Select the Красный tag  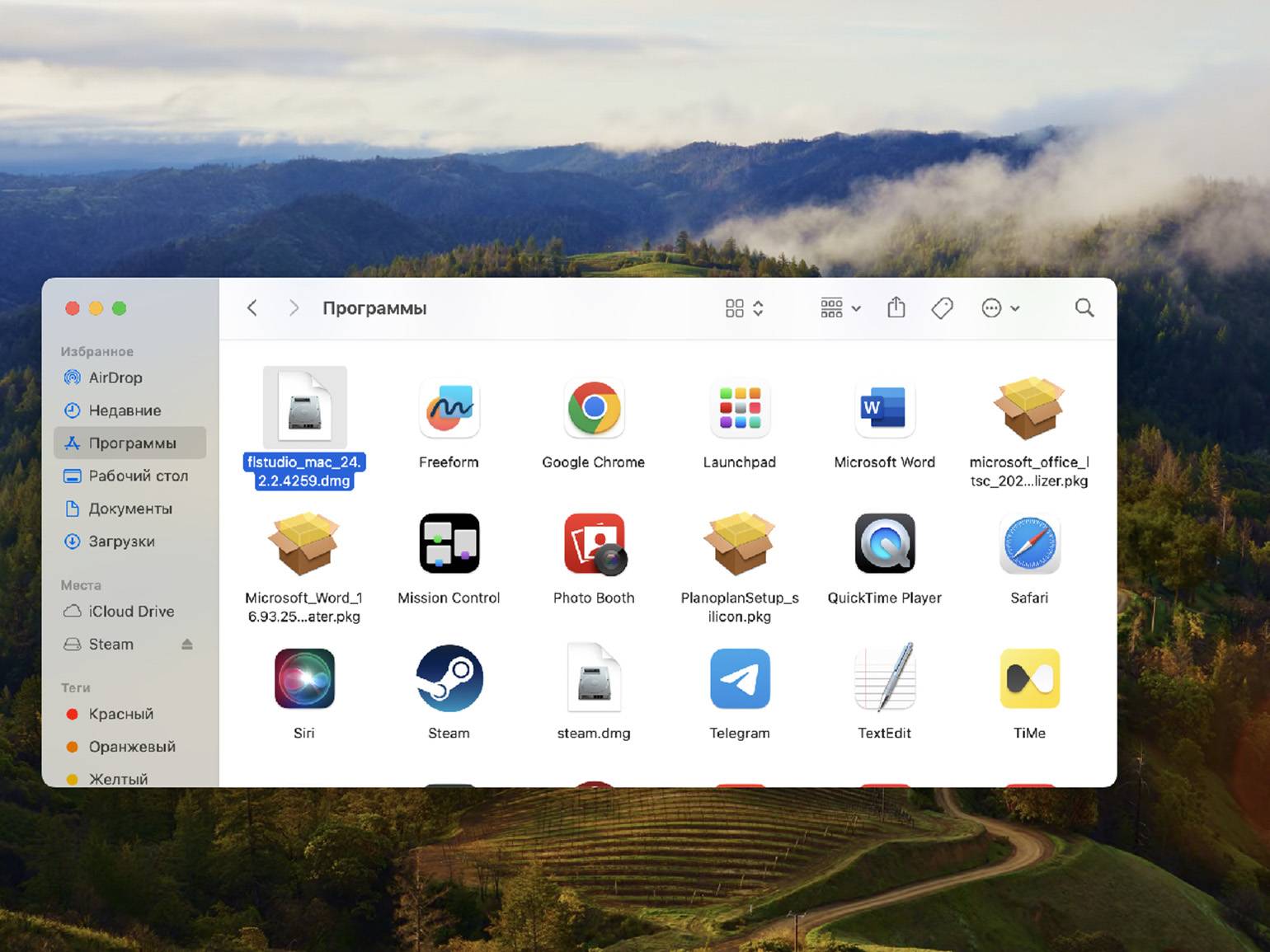click(x=129, y=714)
